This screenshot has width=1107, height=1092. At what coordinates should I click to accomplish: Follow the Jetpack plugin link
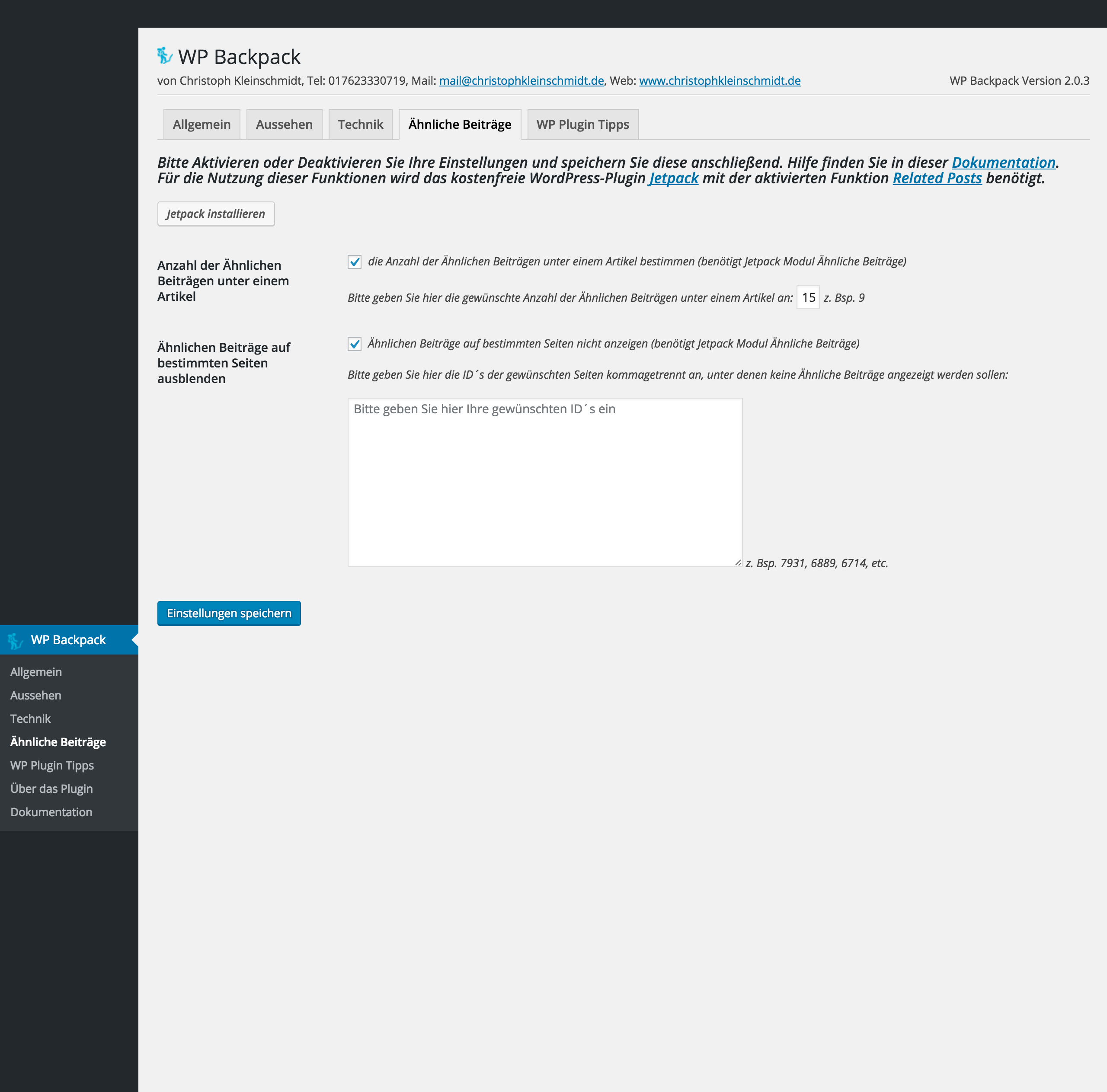(x=673, y=178)
